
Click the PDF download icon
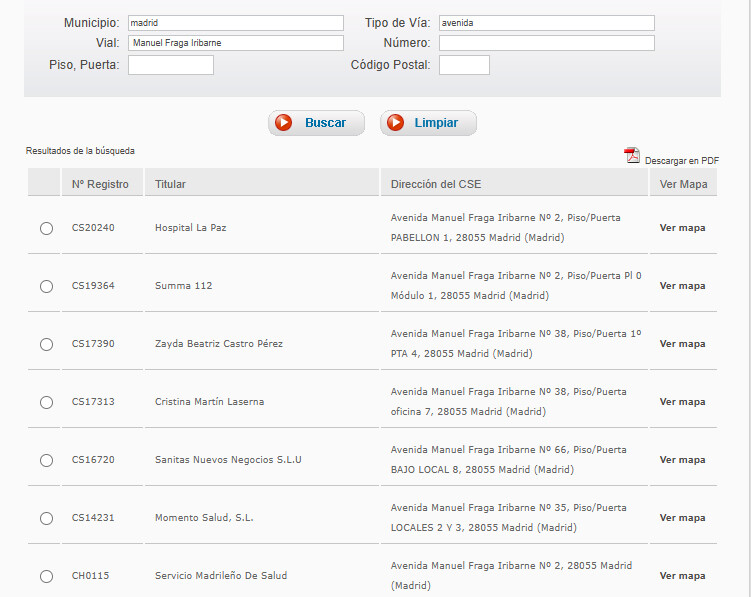[x=632, y=155]
